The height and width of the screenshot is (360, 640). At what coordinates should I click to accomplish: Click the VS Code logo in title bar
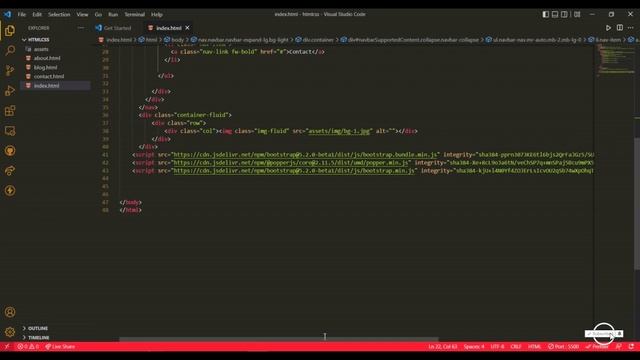tap(8, 14)
